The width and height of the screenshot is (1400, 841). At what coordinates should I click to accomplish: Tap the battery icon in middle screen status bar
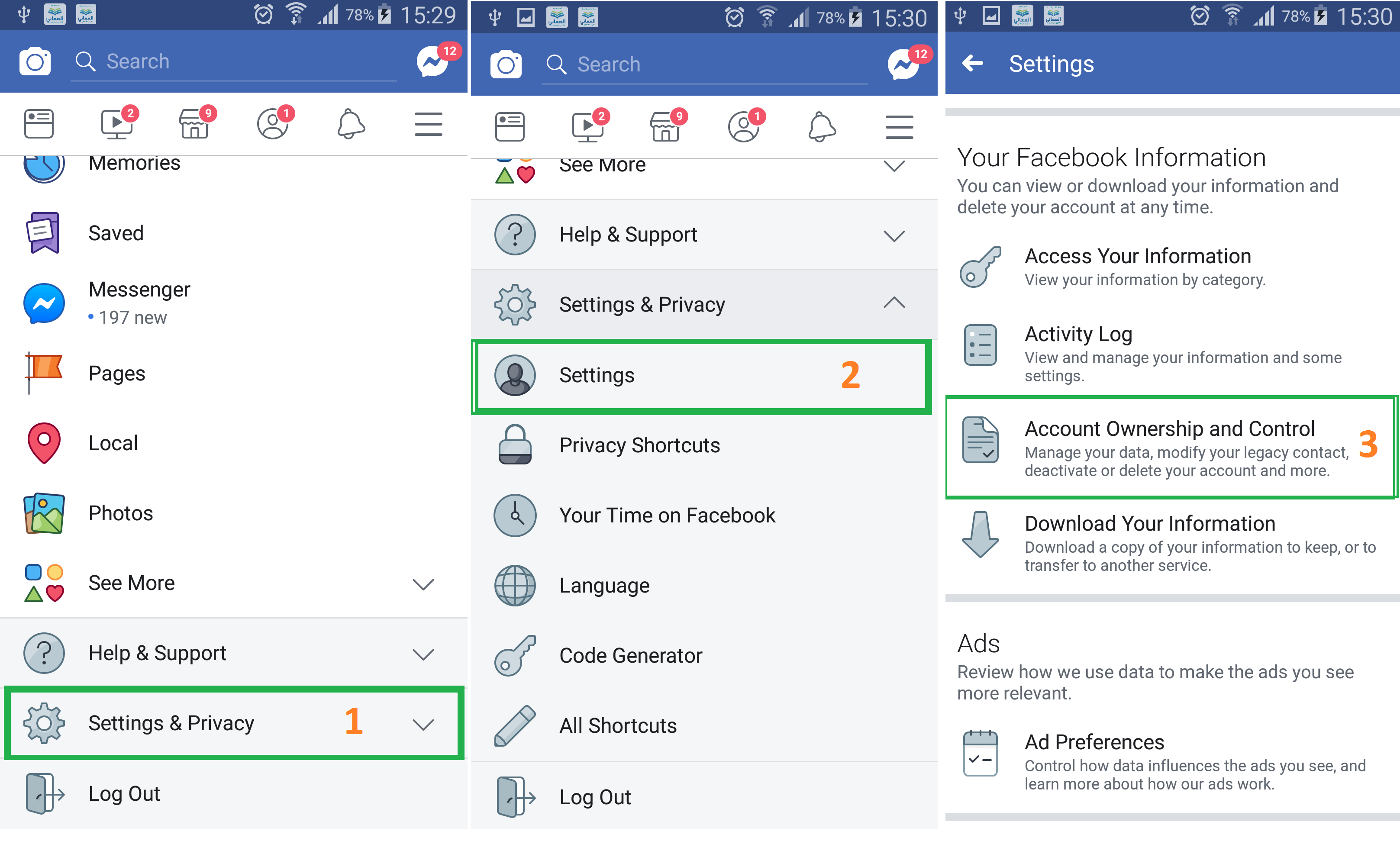(855, 18)
